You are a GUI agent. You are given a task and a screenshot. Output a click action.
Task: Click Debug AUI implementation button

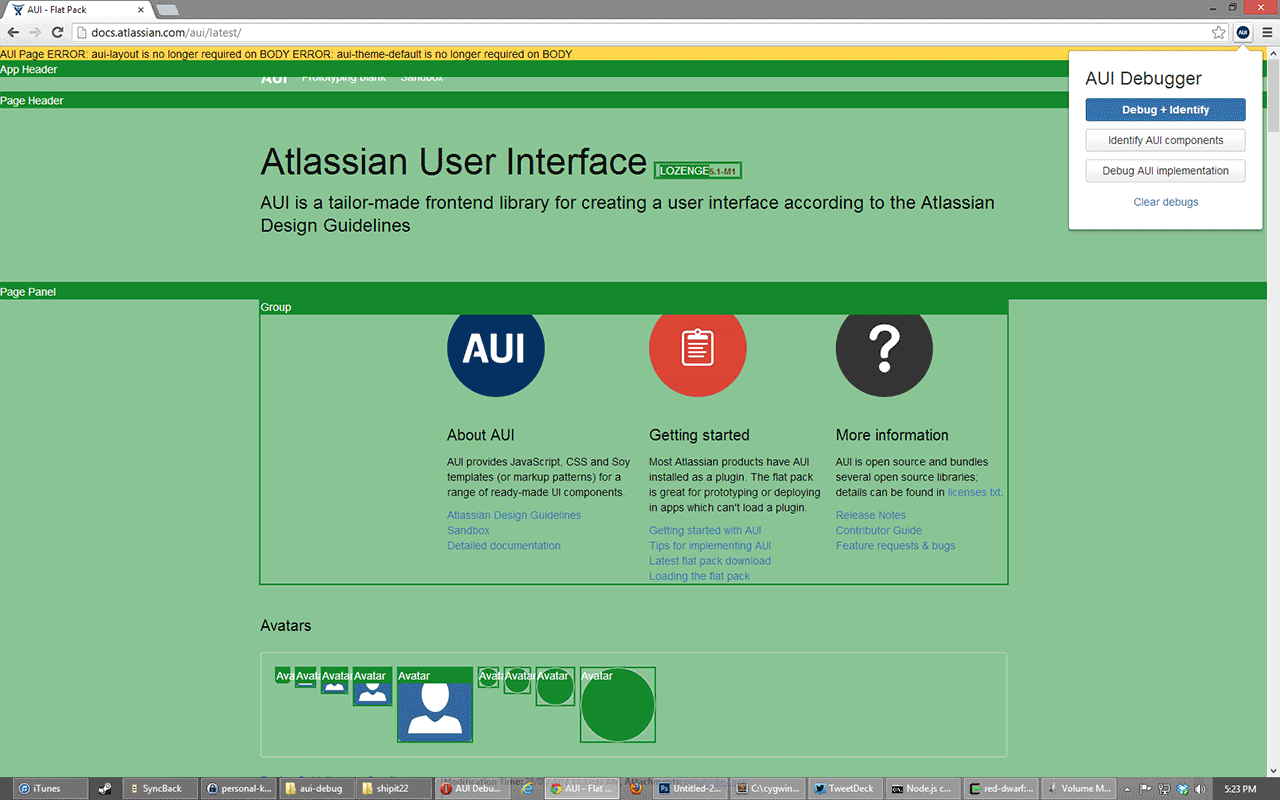1165,171
